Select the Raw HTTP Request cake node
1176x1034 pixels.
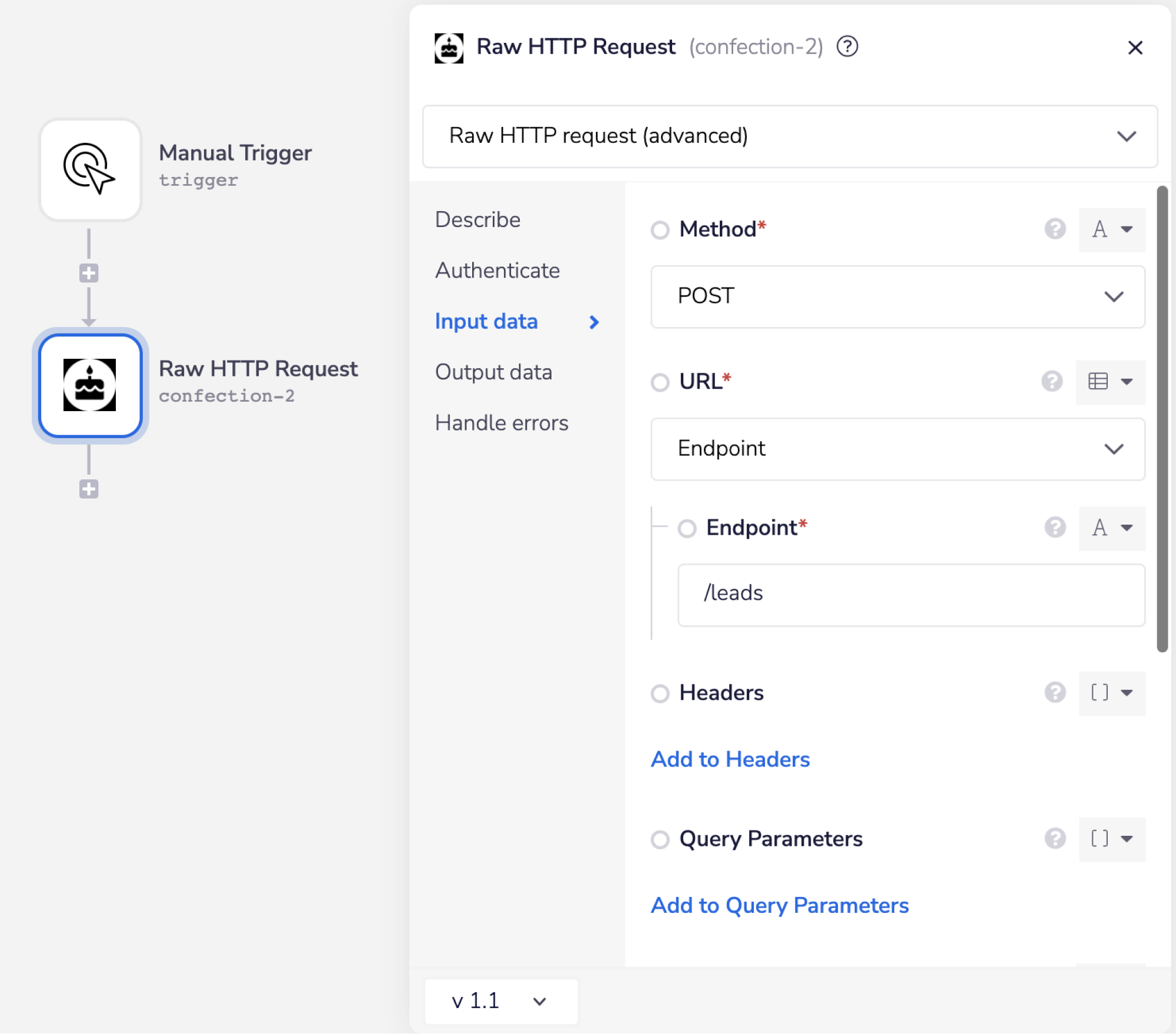[x=89, y=385]
